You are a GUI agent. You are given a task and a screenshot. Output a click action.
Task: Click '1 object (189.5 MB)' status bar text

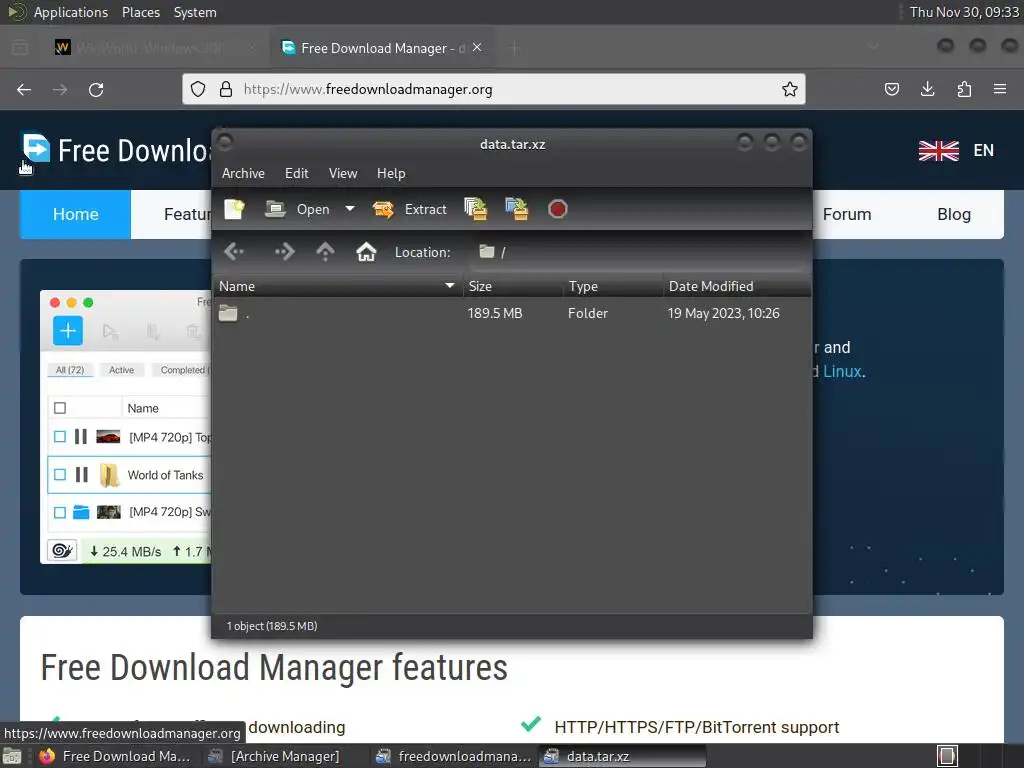[272, 626]
